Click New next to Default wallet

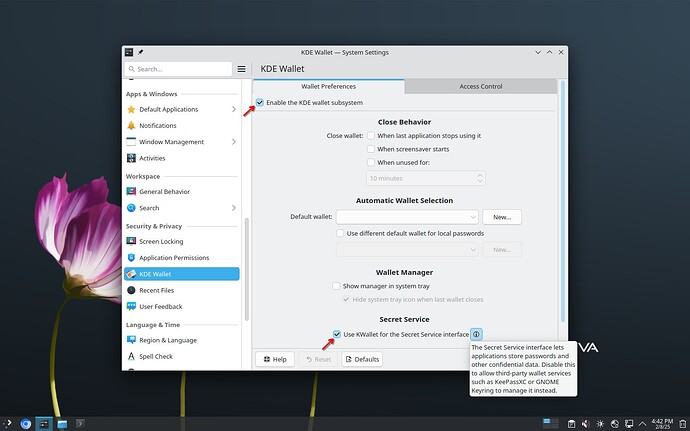[502, 217]
